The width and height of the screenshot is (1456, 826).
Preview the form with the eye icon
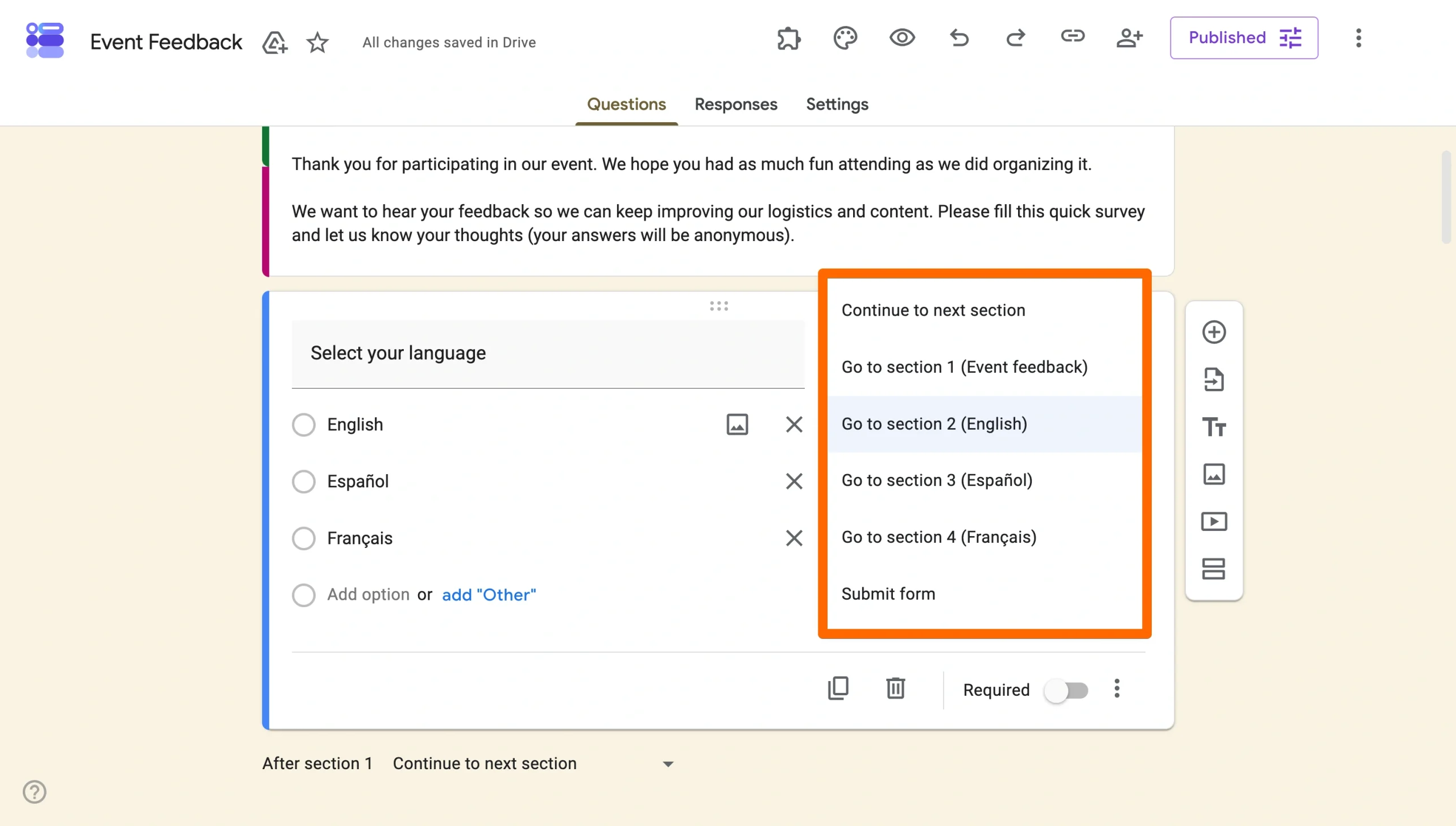coord(902,38)
